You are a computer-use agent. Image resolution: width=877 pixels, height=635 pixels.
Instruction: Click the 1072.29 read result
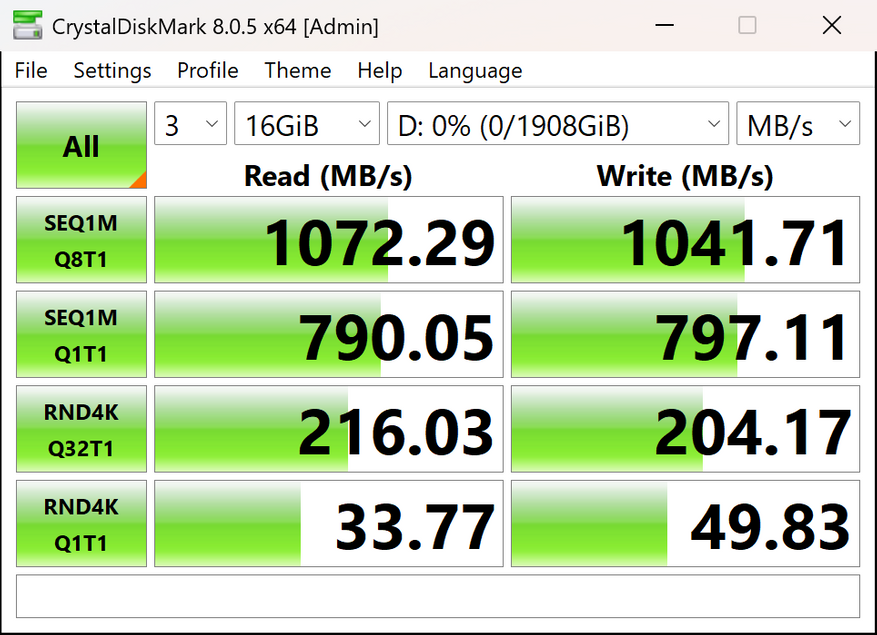(x=329, y=239)
